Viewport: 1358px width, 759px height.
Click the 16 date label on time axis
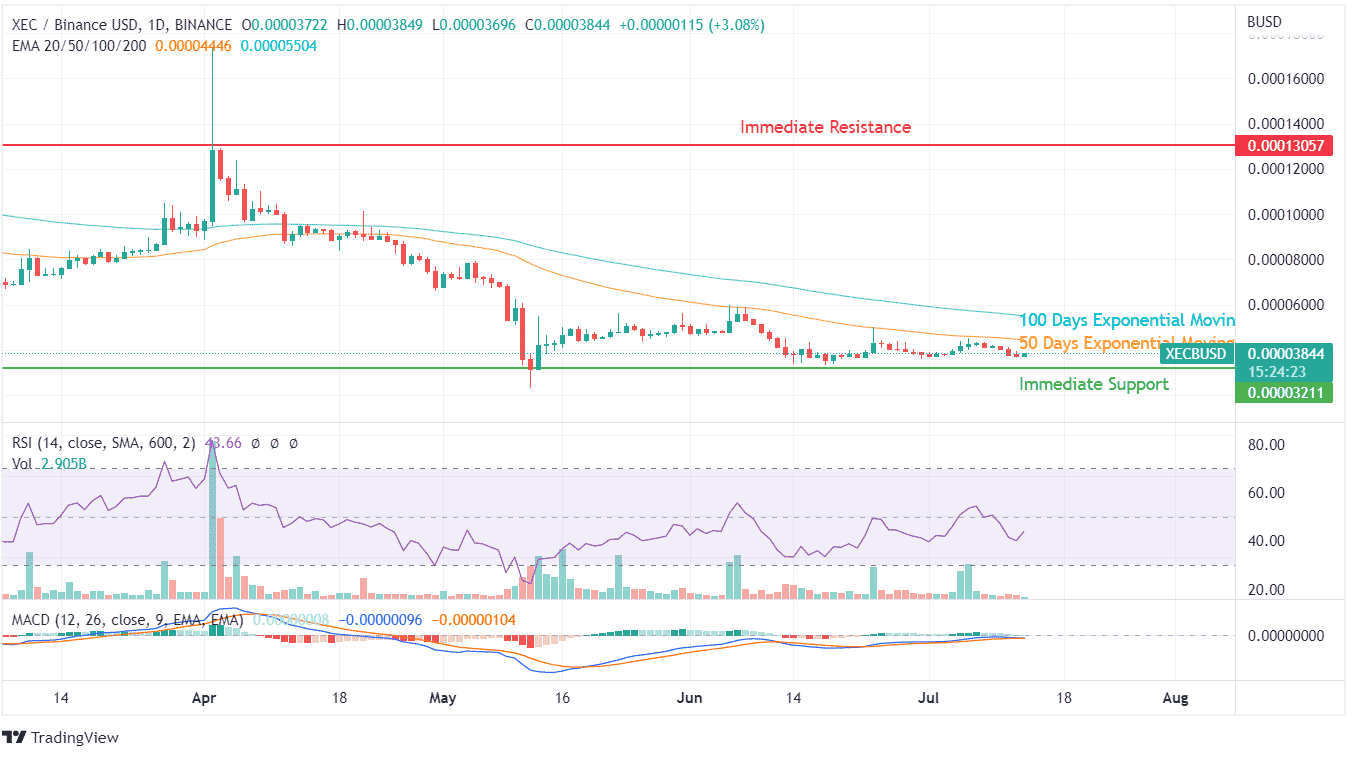coord(563,698)
